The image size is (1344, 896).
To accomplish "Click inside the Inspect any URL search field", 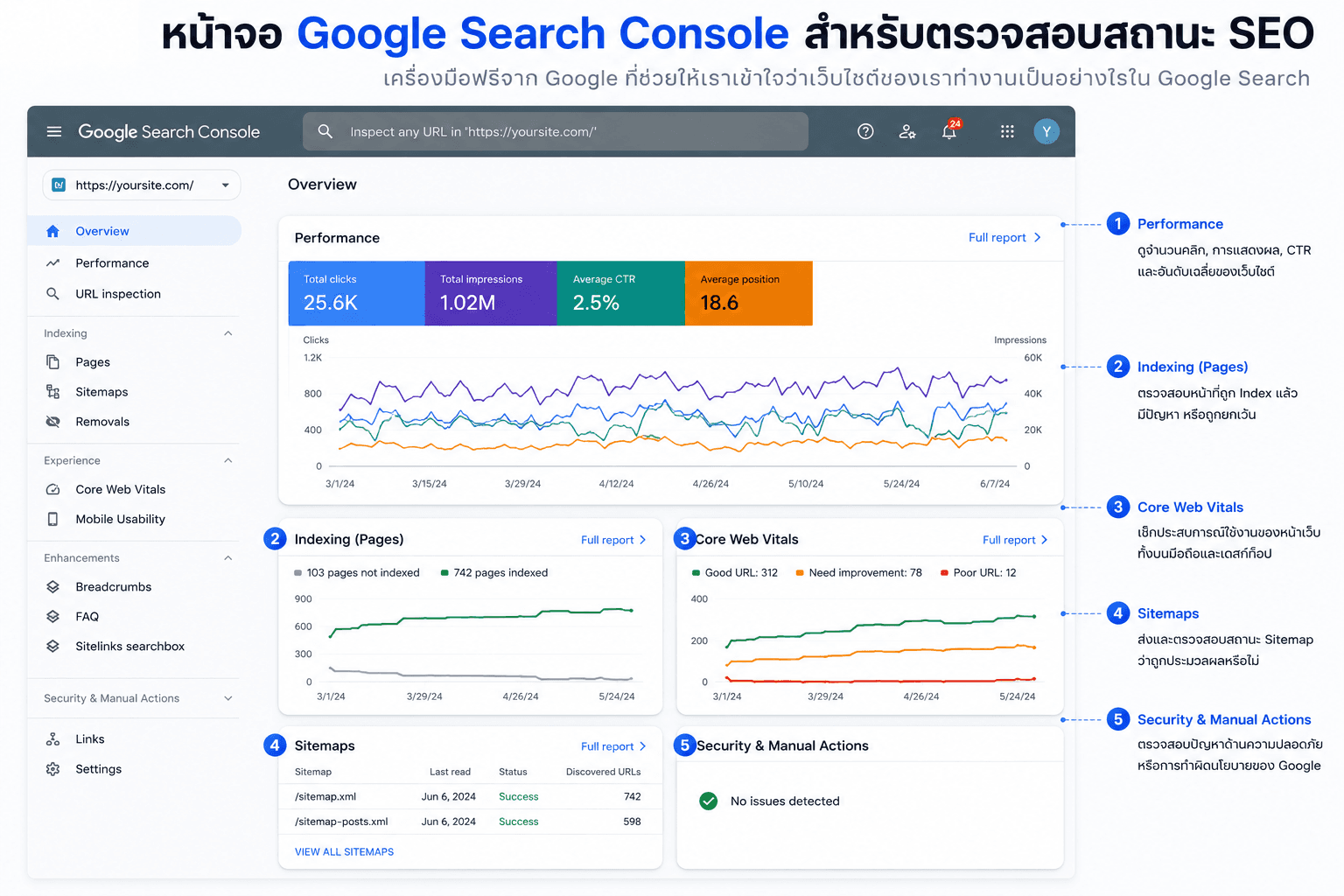I will [x=556, y=131].
